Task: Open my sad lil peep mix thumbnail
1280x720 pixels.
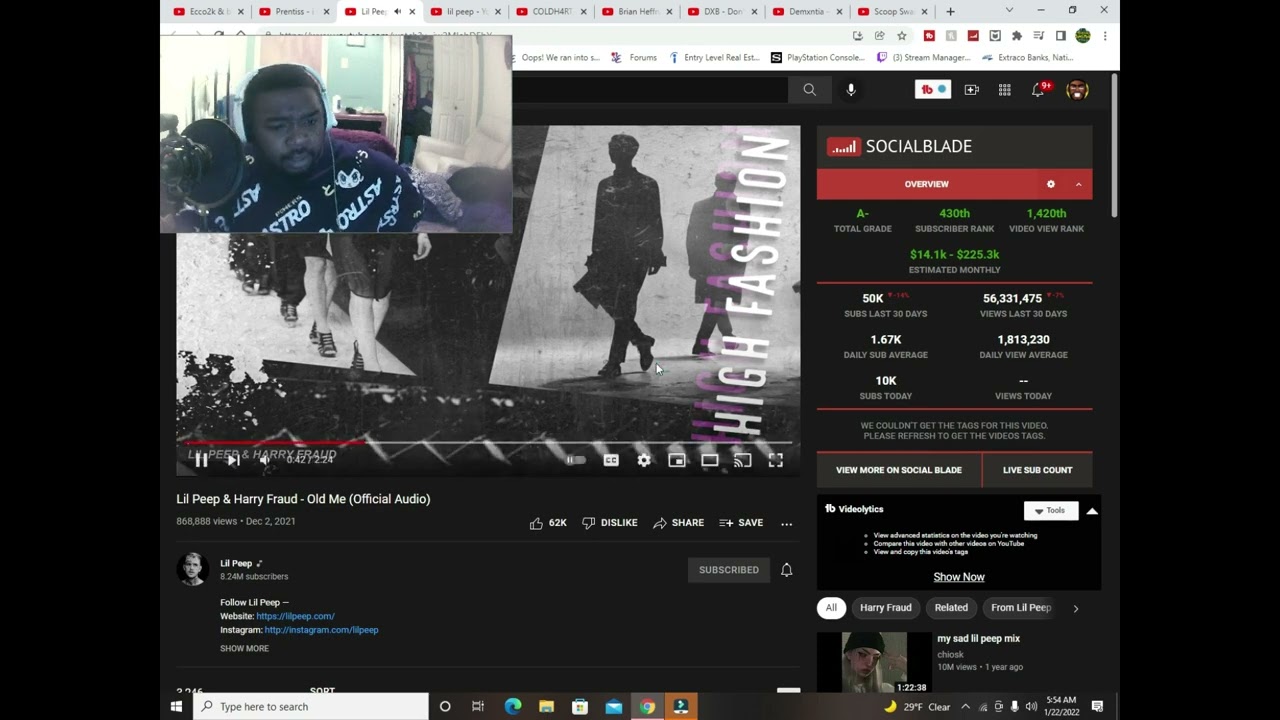Action: click(x=876, y=662)
